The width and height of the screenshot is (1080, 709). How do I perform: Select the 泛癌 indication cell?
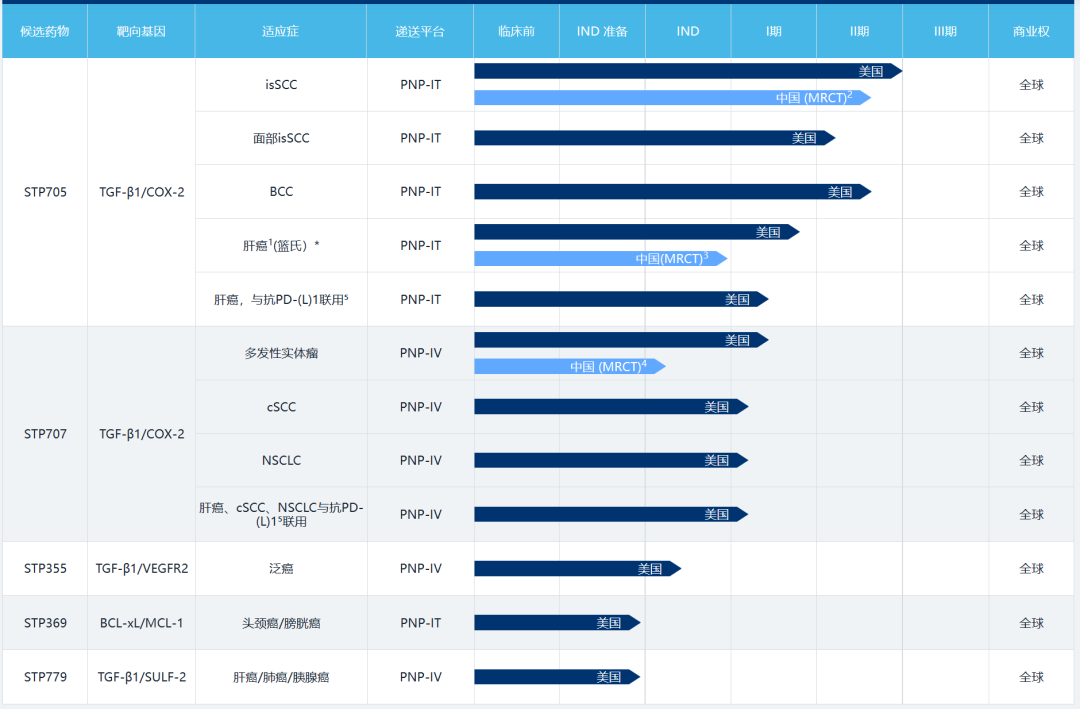(281, 569)
